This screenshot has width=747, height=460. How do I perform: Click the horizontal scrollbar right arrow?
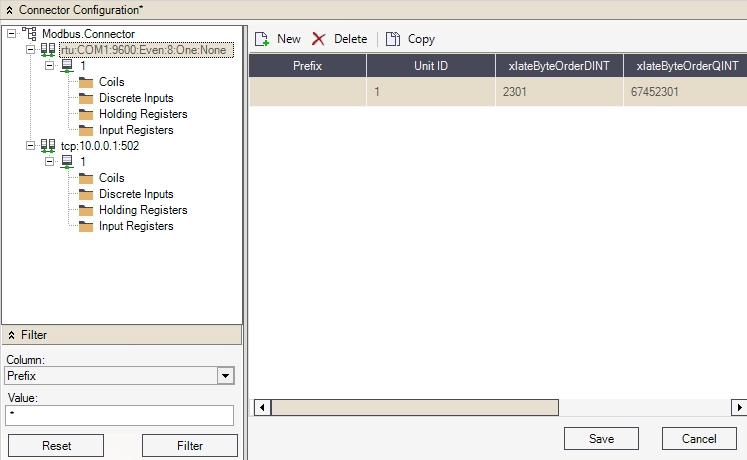tap(739, 407)
